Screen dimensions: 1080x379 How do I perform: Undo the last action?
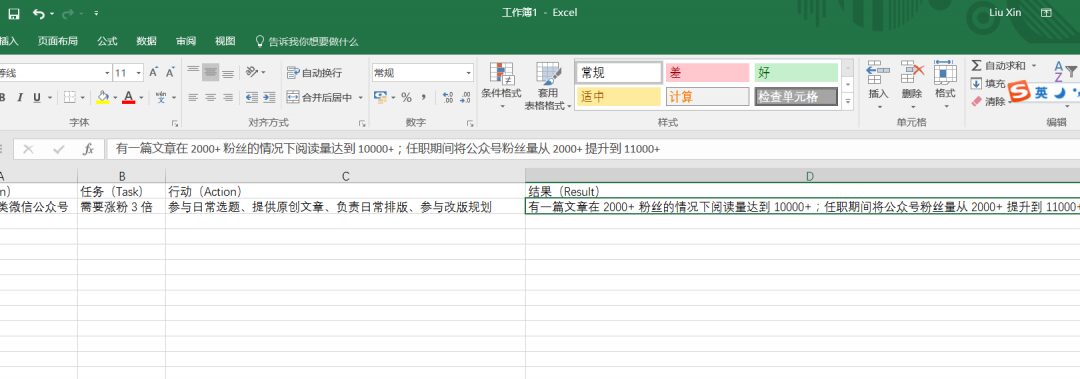[x=38, y=13]
